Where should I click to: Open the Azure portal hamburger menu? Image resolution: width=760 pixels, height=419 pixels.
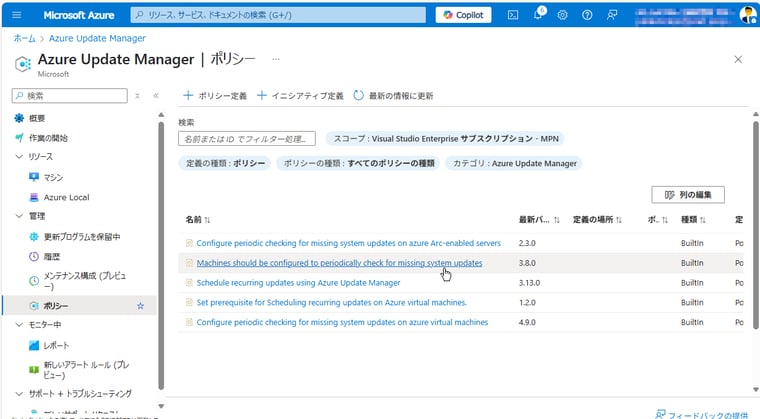[x=16, y=15]
